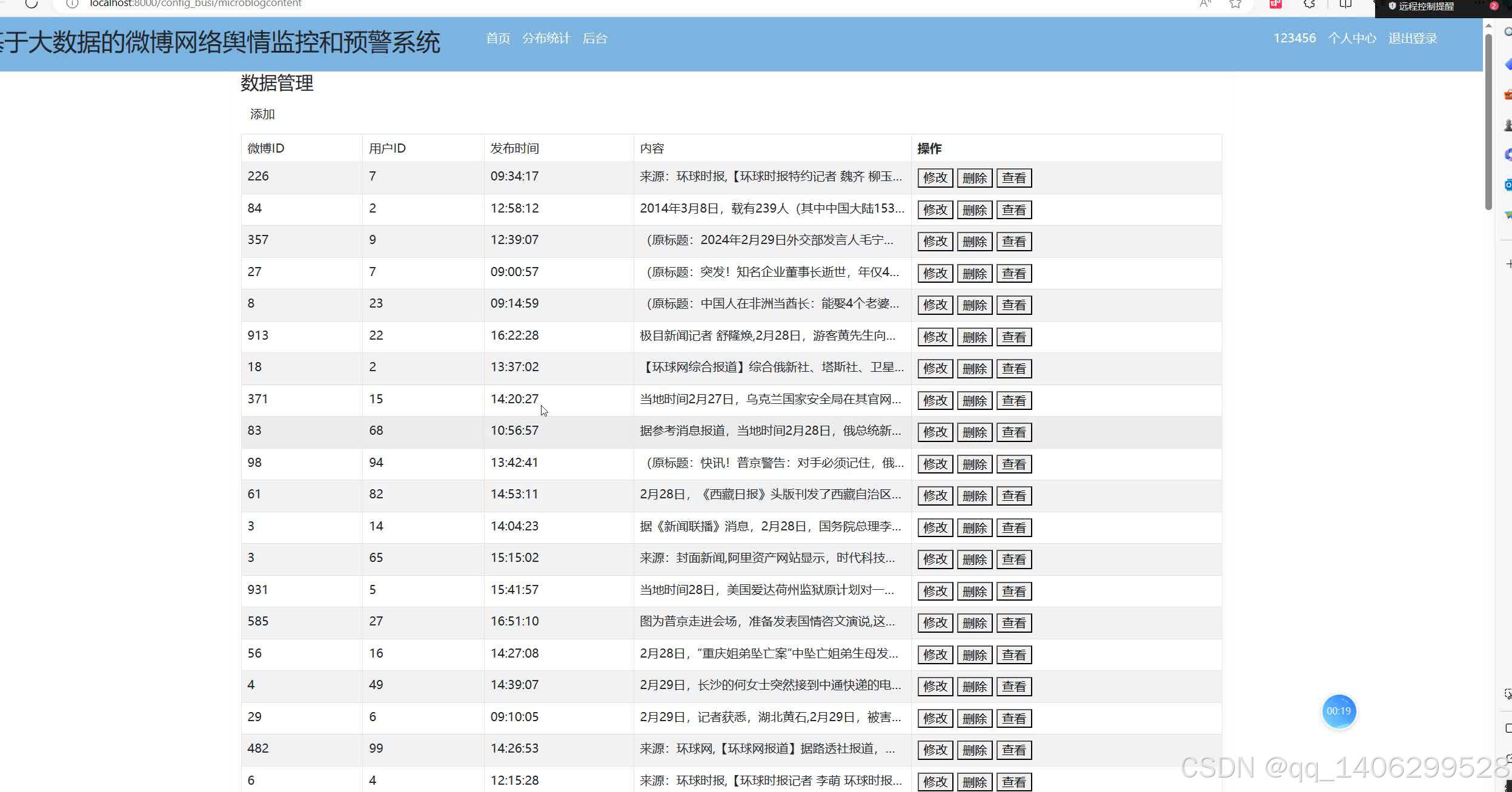Click the browser reload icon
The width and height of the screenshot is (1512, 792).
click(x=31, y=4)
